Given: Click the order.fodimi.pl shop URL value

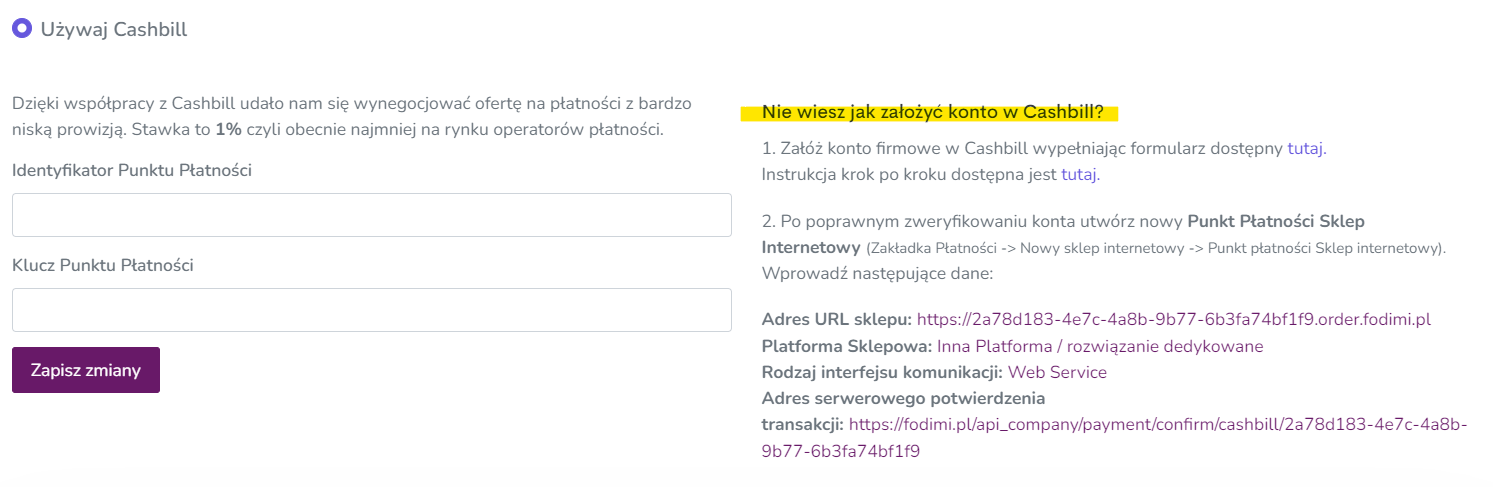Looking at the screenshot, I should pyautogui.click(x=1174, y=320).
